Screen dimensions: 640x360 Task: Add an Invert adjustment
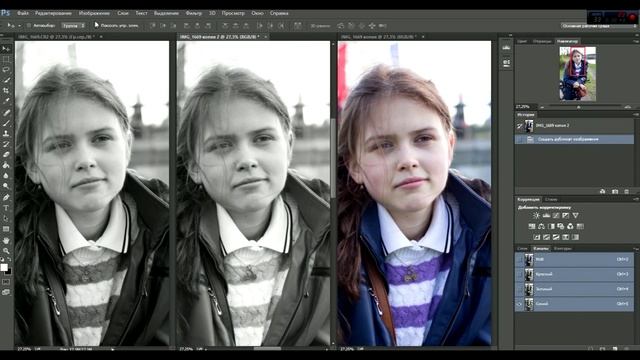[x=537, y=237]
